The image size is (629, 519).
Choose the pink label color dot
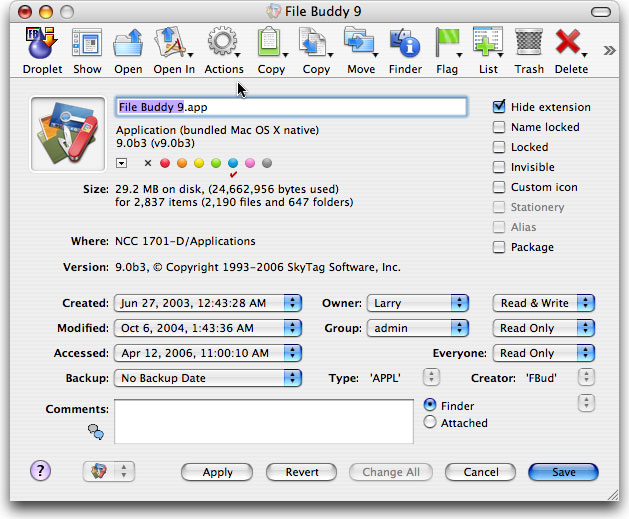pos(250,163)
